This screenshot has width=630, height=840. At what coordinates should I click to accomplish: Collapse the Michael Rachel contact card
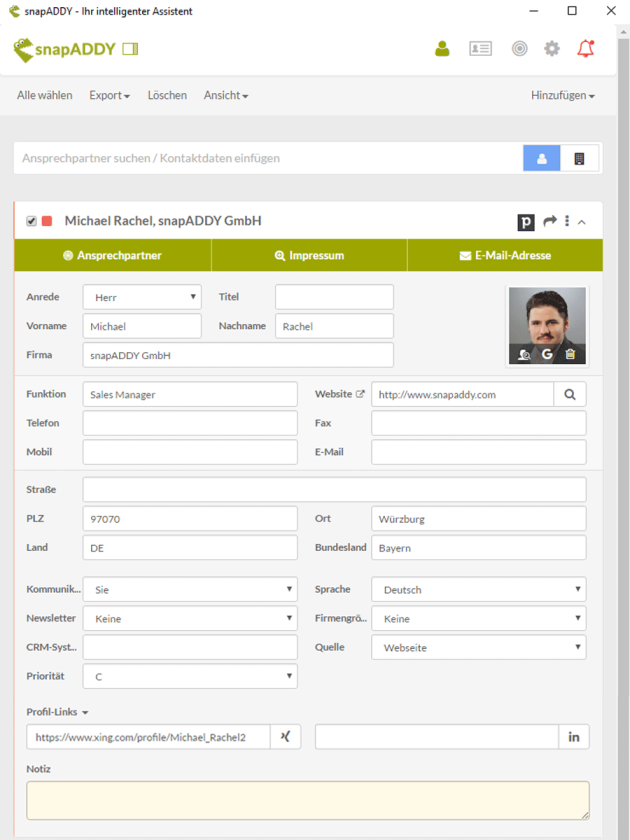click(x=582, y=222)
